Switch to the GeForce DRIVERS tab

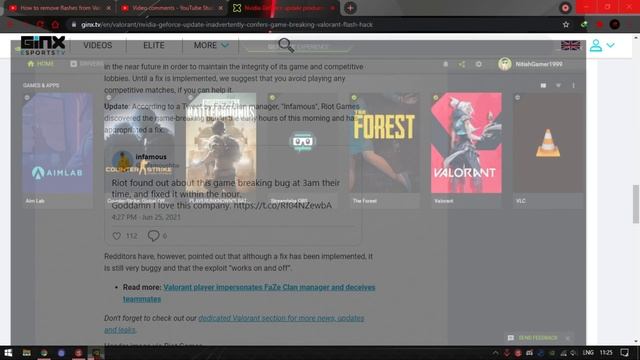point(87,64)
